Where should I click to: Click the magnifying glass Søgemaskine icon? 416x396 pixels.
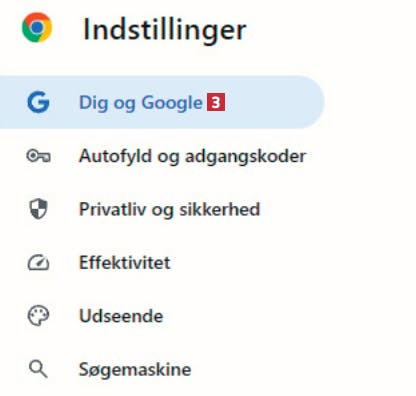[x=38, y=369]
